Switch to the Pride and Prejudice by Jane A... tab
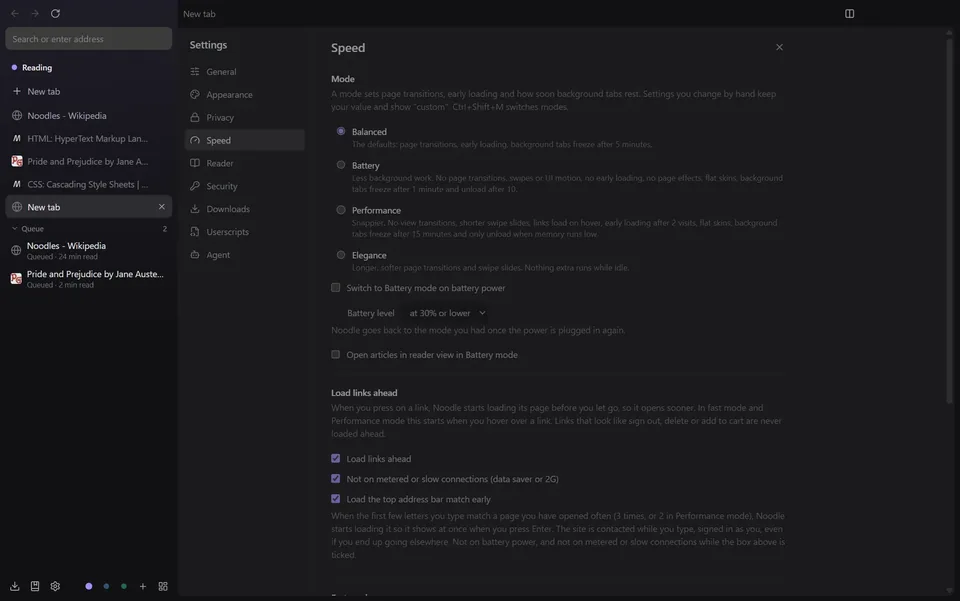The height and width of the screenshot is (601, 960). pyautogui.click(x=89, y=162)
